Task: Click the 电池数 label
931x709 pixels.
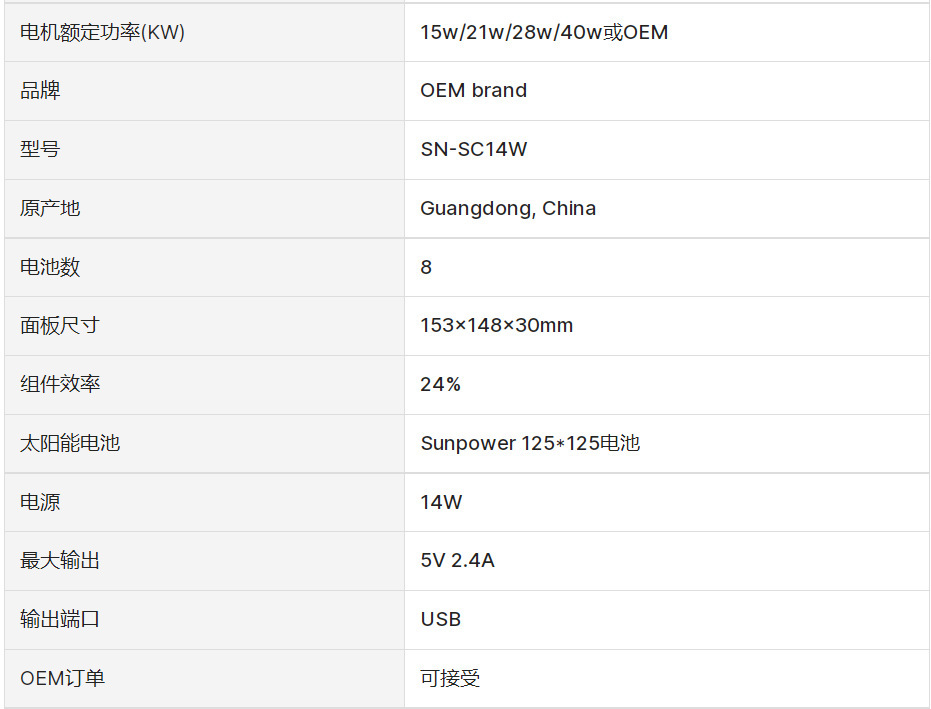Action: pos(50,267)
